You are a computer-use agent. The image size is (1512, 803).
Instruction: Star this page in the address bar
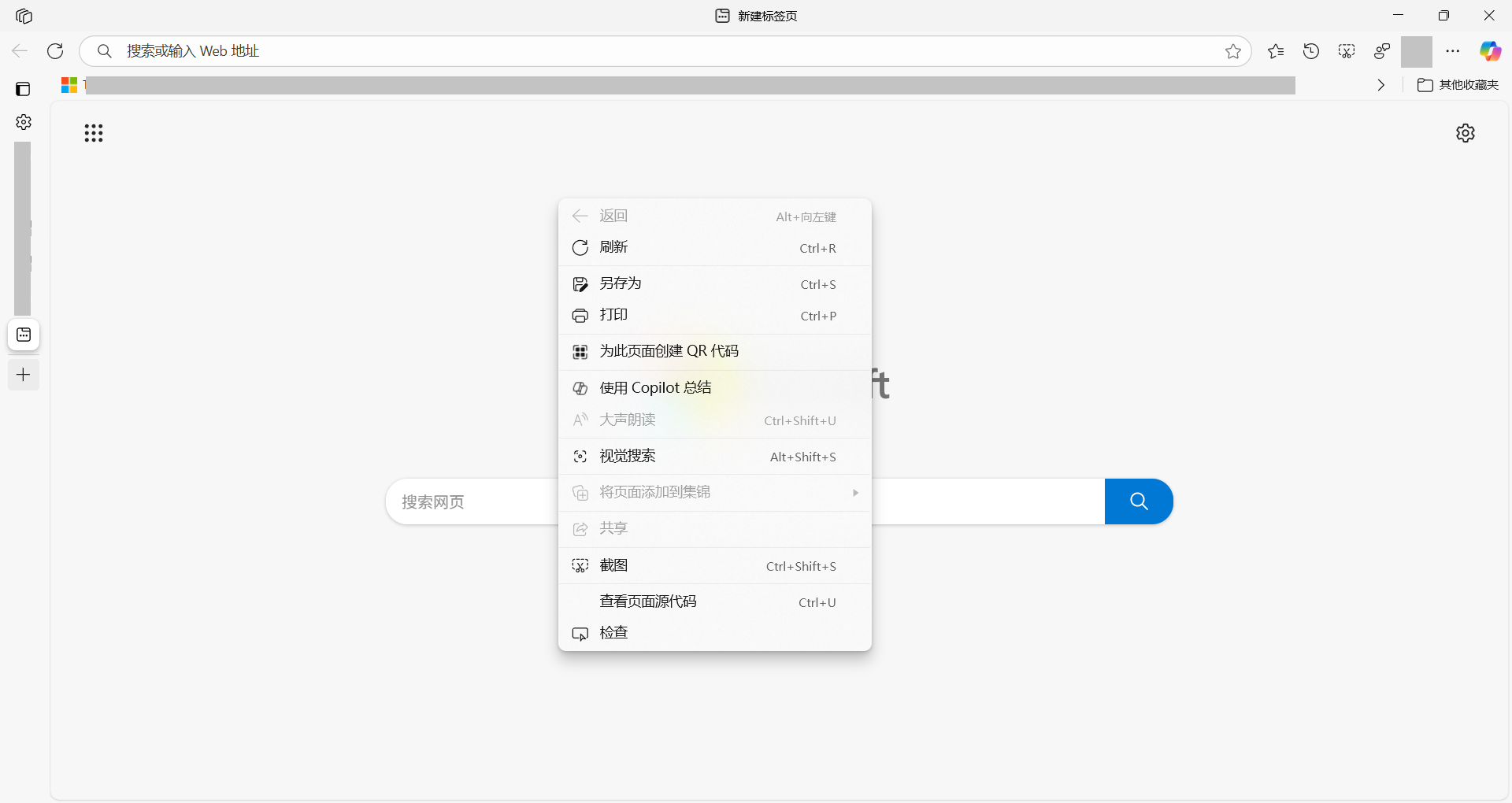point(1233,51)
